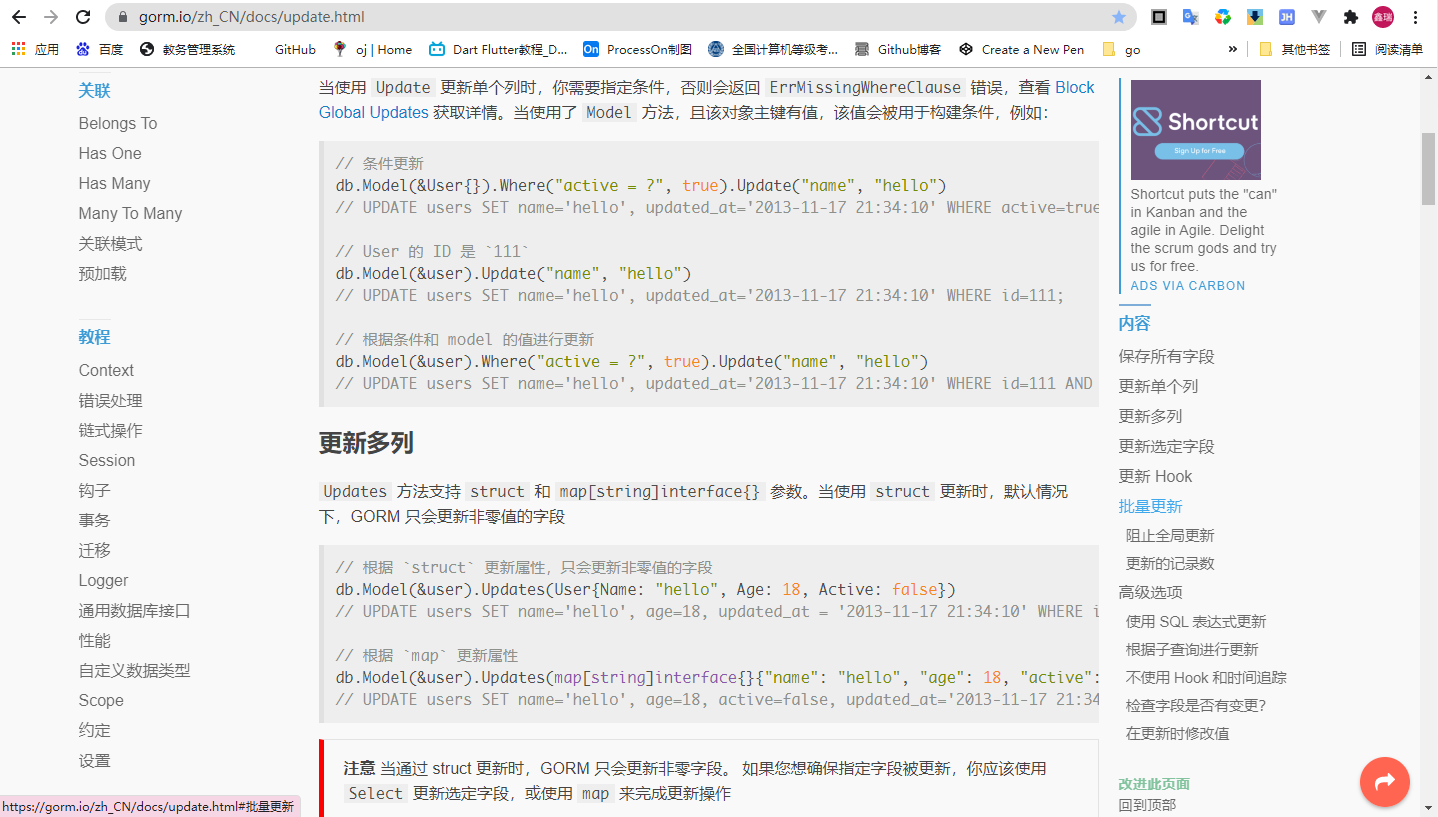
Task: Go to Many To Many in sidebar
Action: pos(131,213)
